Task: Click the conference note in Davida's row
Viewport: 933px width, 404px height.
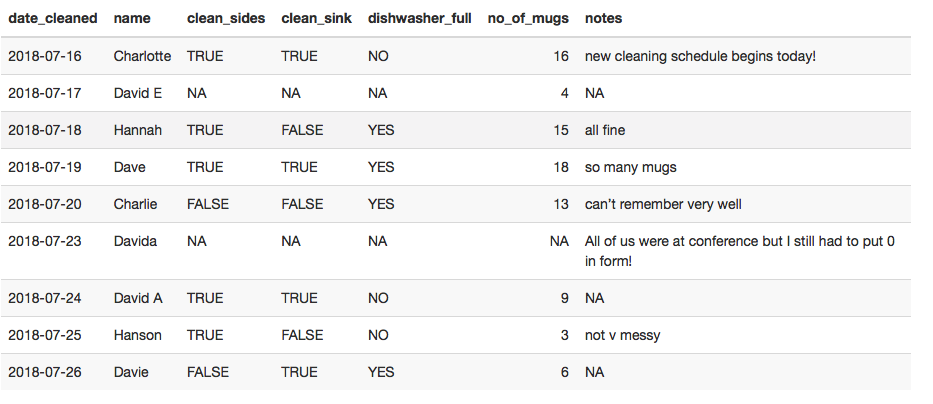Action: point(740,251)
